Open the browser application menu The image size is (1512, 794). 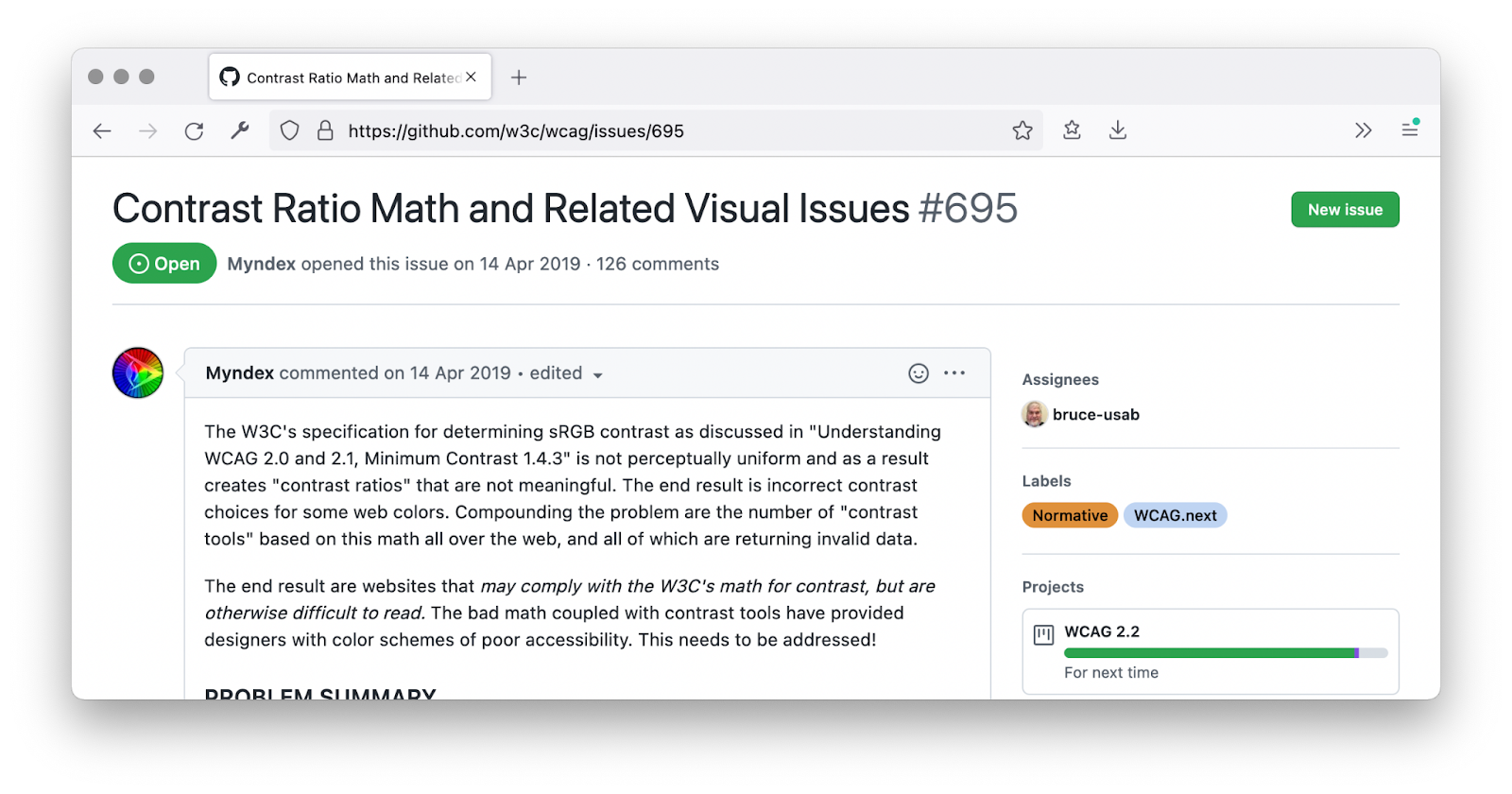pyautogui.click(x=1410, y=129)
